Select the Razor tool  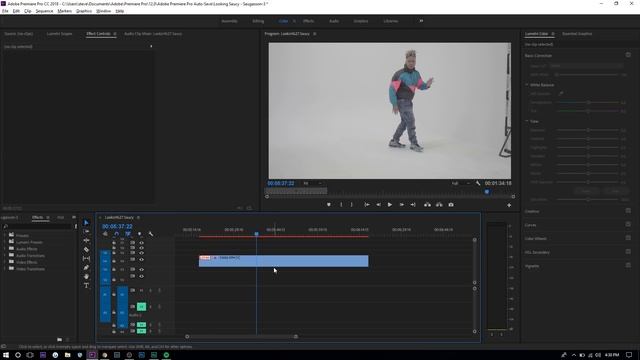click(86, 249)
